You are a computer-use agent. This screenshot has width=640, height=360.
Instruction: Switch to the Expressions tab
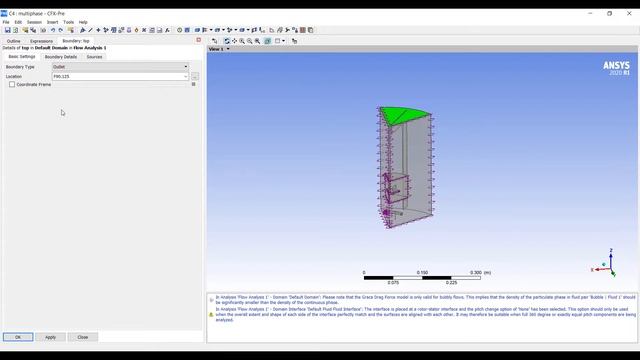[41, 41]
